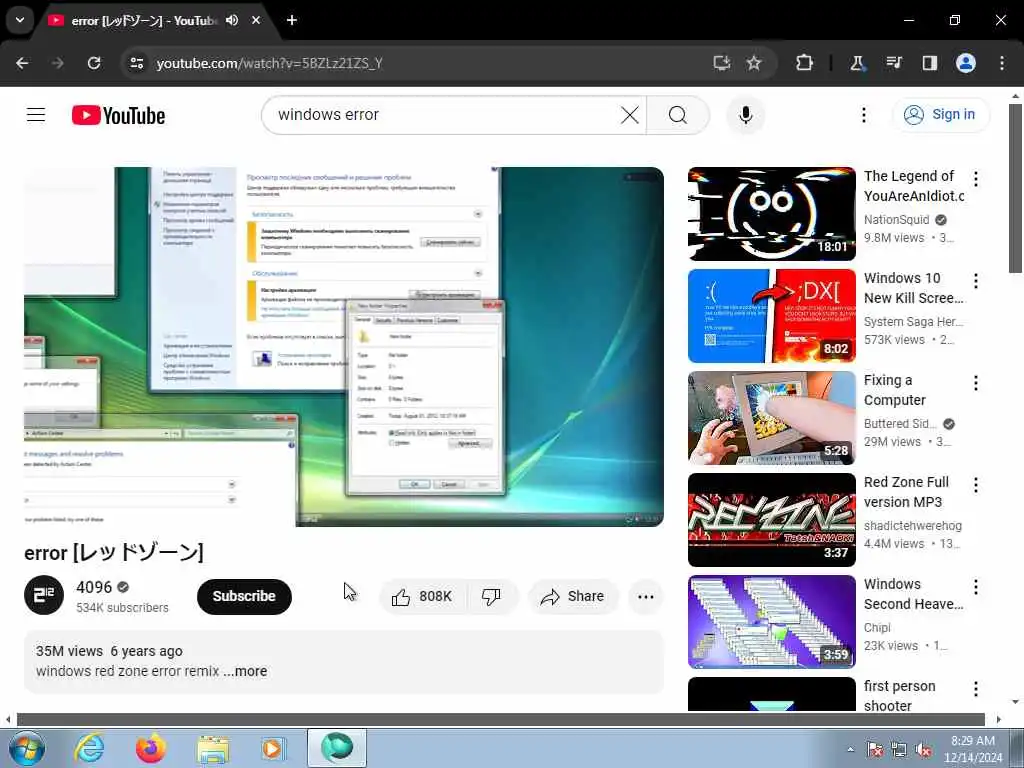
Task: Open Windows 10 New Kill Screen thumbnail
Action: point(771,316)
